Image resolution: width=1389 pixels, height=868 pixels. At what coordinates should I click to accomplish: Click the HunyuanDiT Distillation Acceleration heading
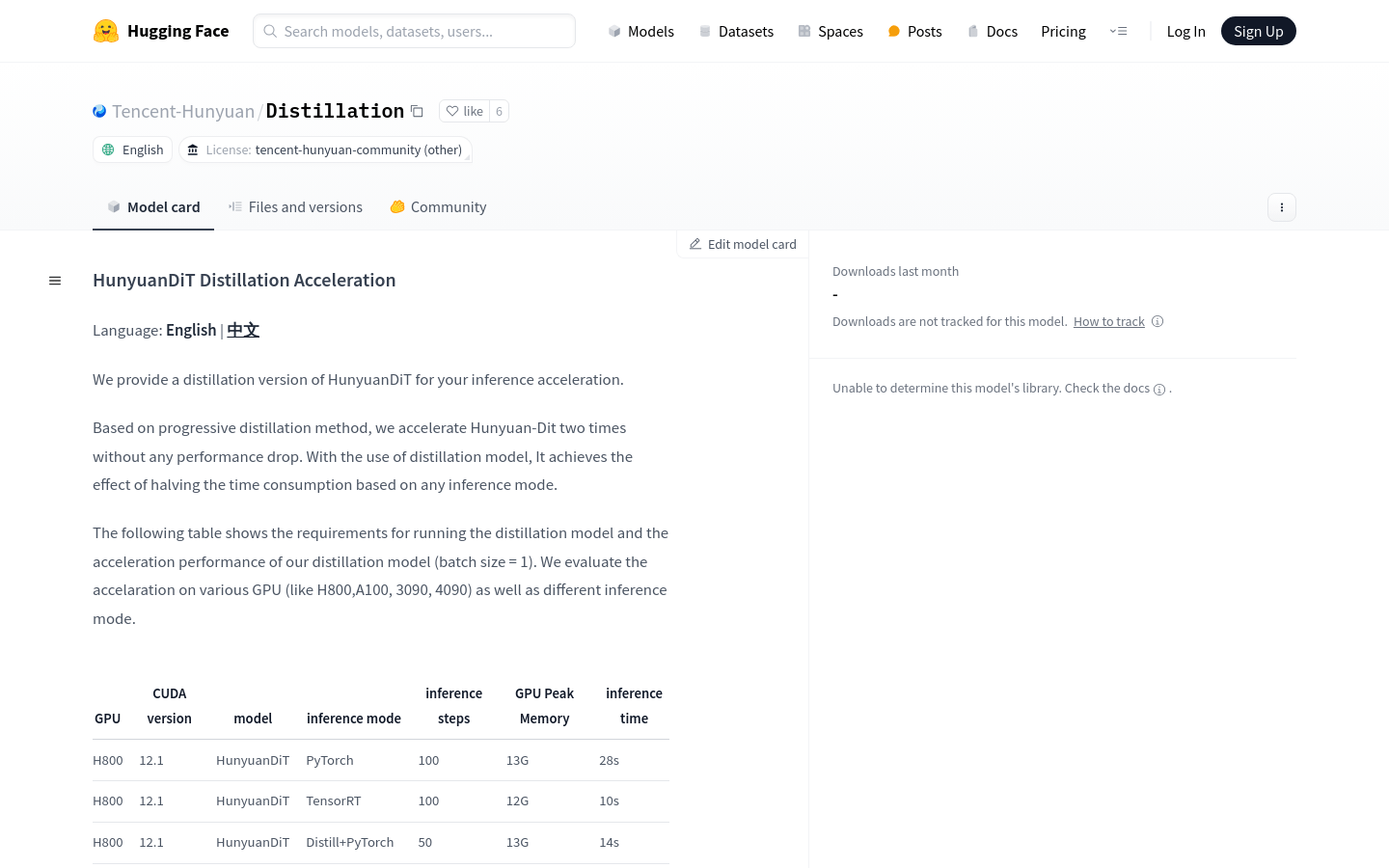click(x=244, y=280)
